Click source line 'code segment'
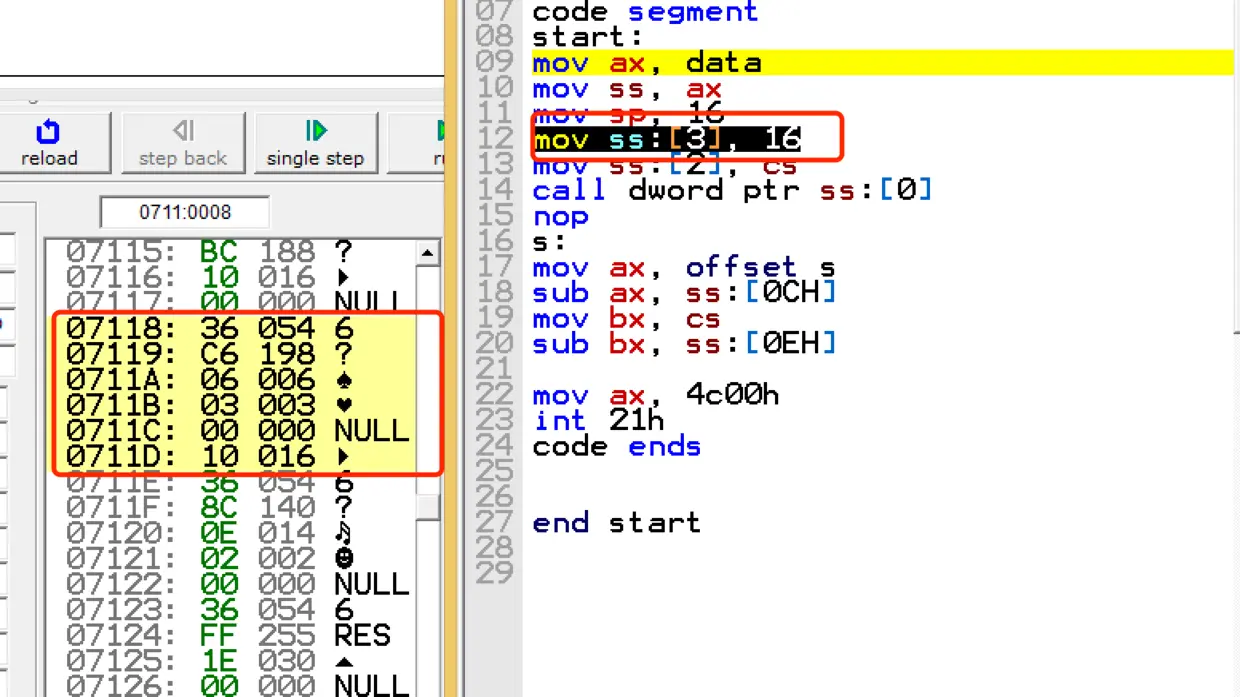 pyautogui.click(x=645, y=12)
